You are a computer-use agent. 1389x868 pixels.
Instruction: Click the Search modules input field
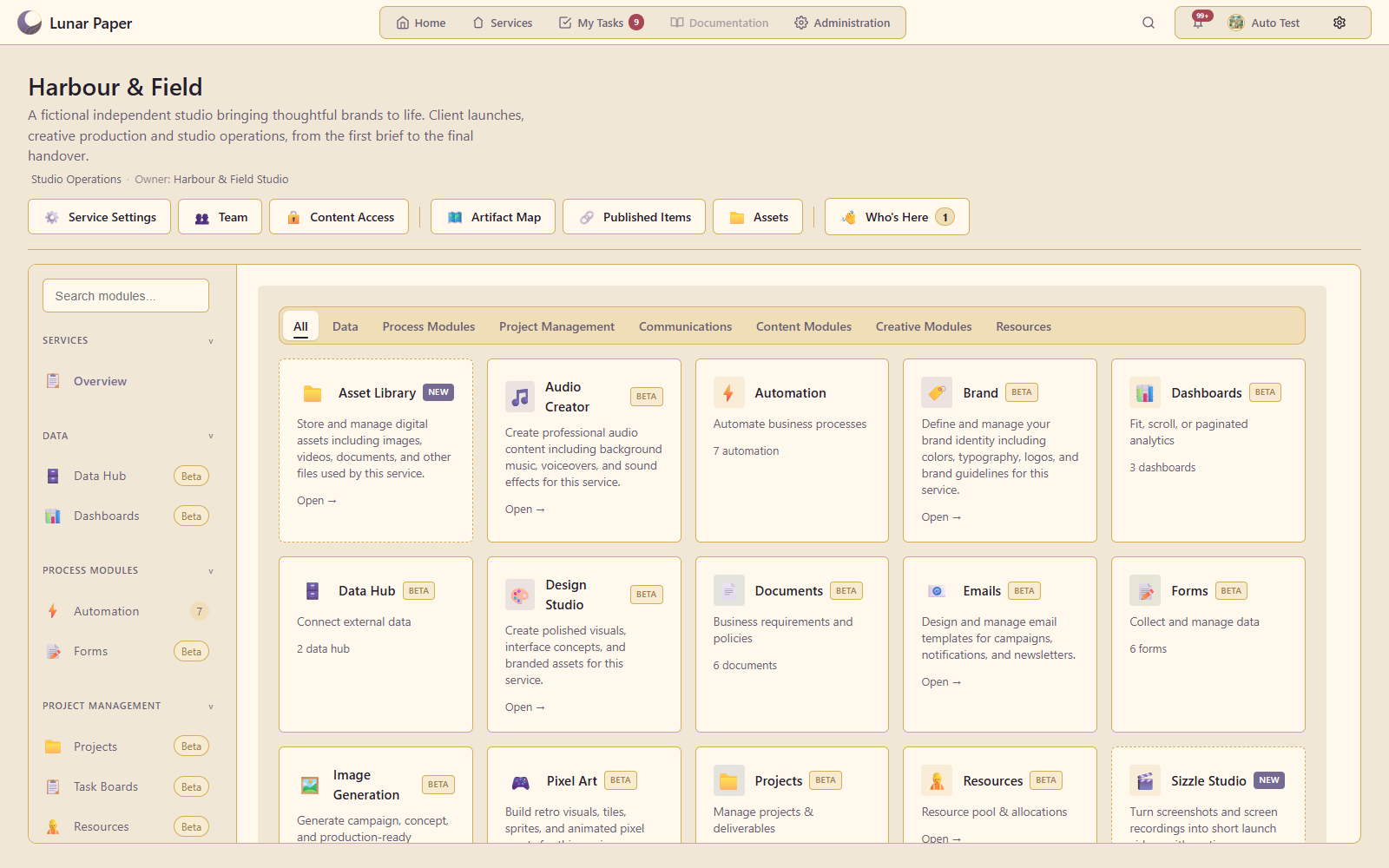tap(126, 296)
